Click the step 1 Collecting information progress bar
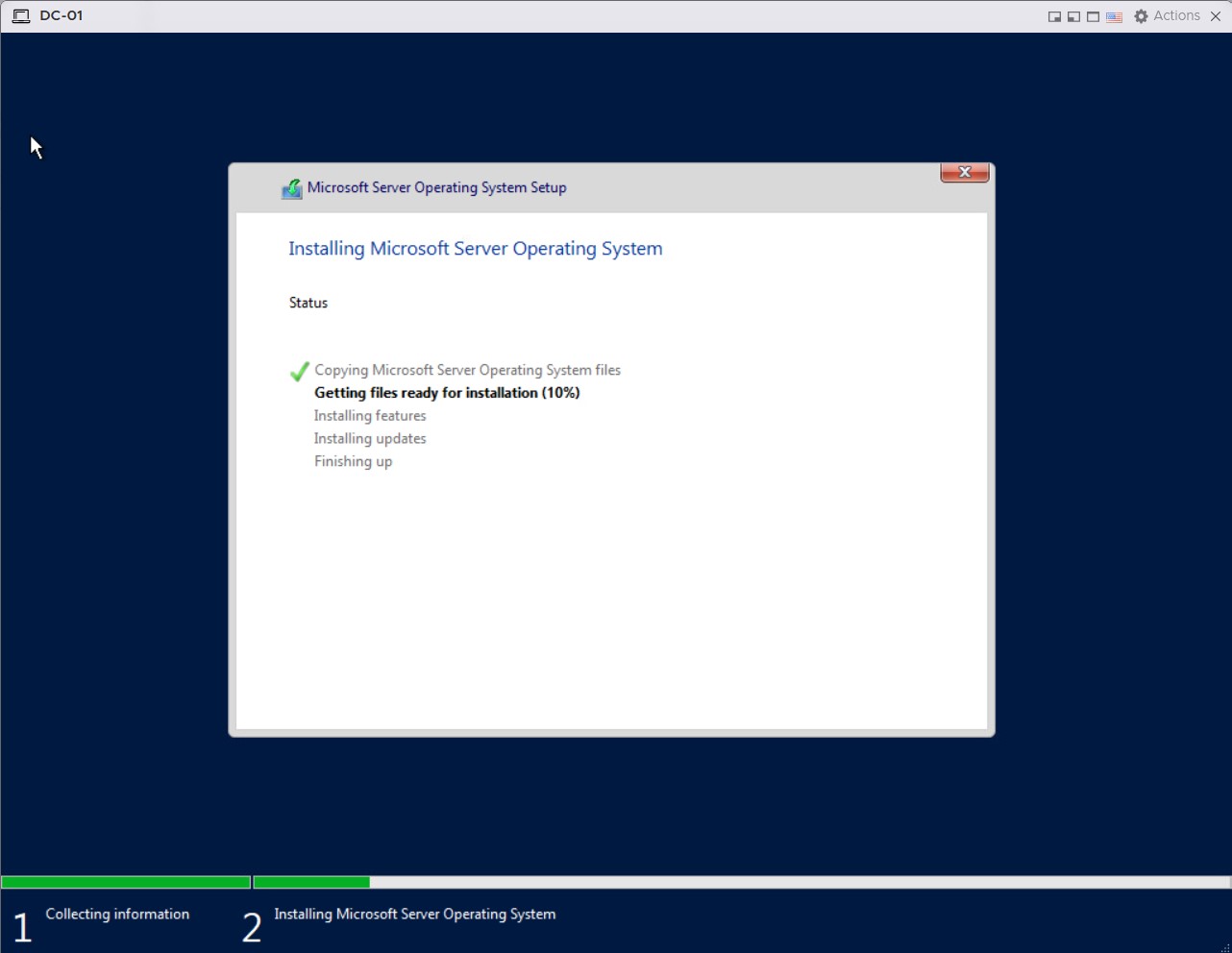Image resolution: width=1232 pixels, height=953 pixels. click(x=126, y=882)
